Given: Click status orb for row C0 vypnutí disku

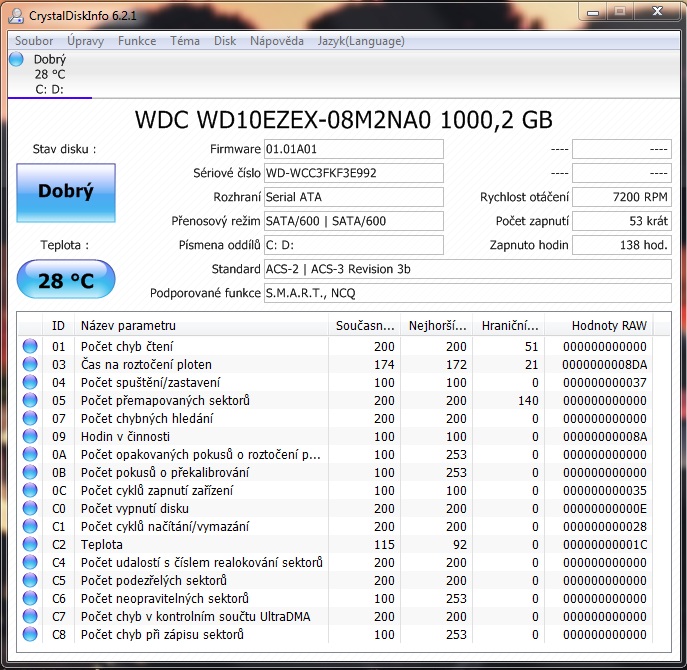Looking at the screenshot, I should click(x=30, y=508).
